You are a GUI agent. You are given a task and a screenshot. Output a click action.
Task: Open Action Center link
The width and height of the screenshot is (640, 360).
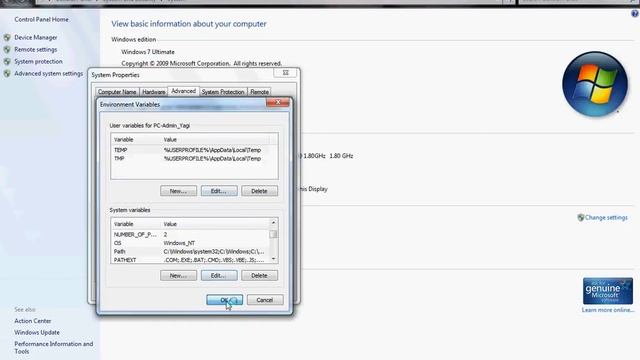(x=33, y=321)
